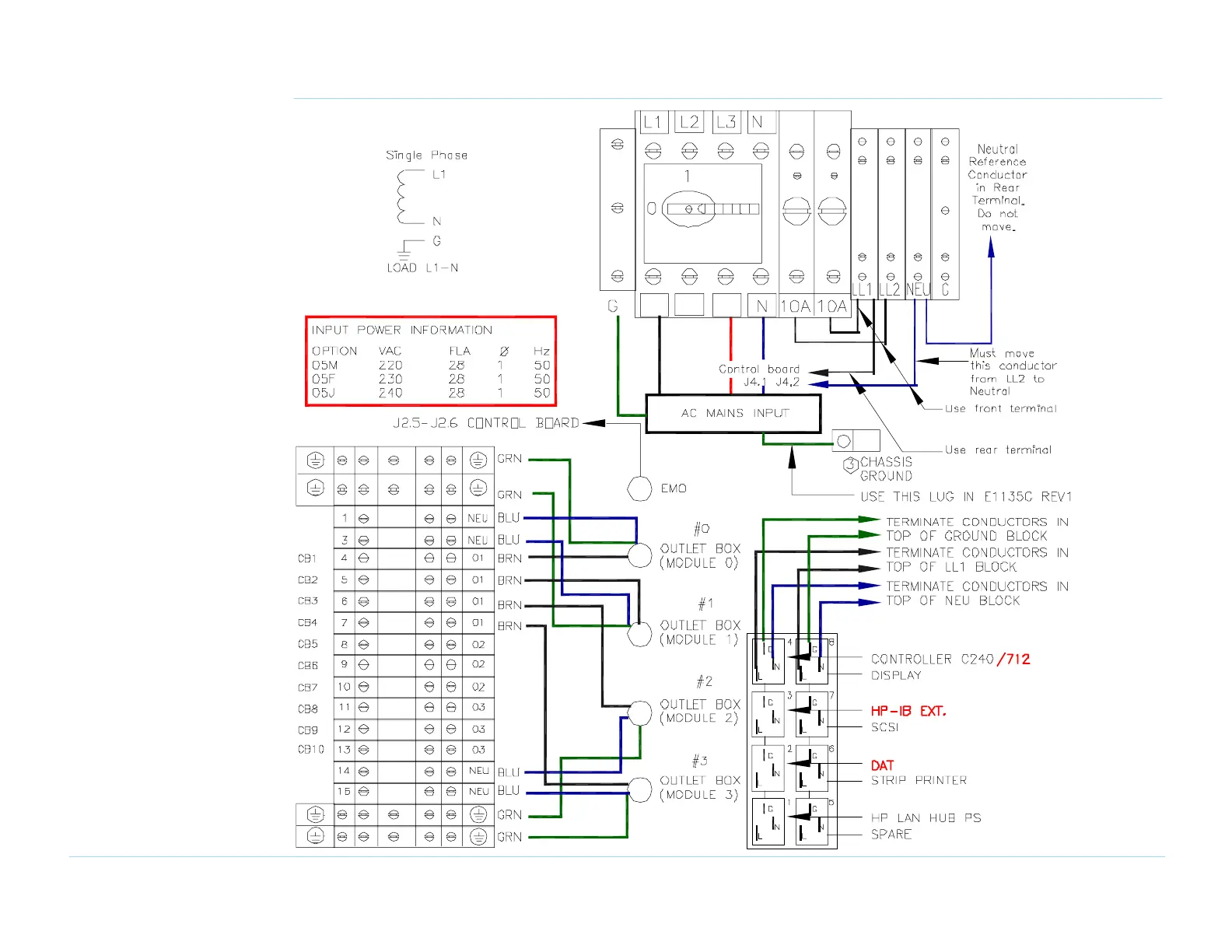Click terminal number 9 on terminal strip
Image resolution: width=1232 pixels, height=952 pixels.
pyautogui.click(x=344, y=664)
